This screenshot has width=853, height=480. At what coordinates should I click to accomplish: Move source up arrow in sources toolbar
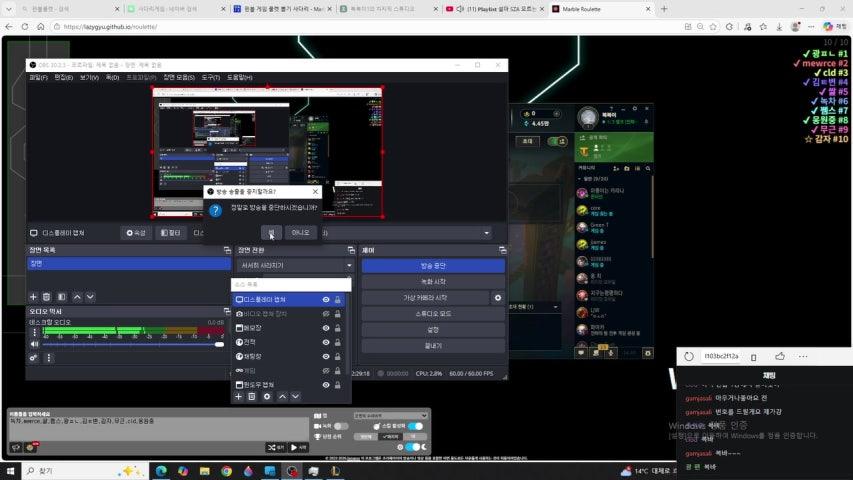point(282,397)
